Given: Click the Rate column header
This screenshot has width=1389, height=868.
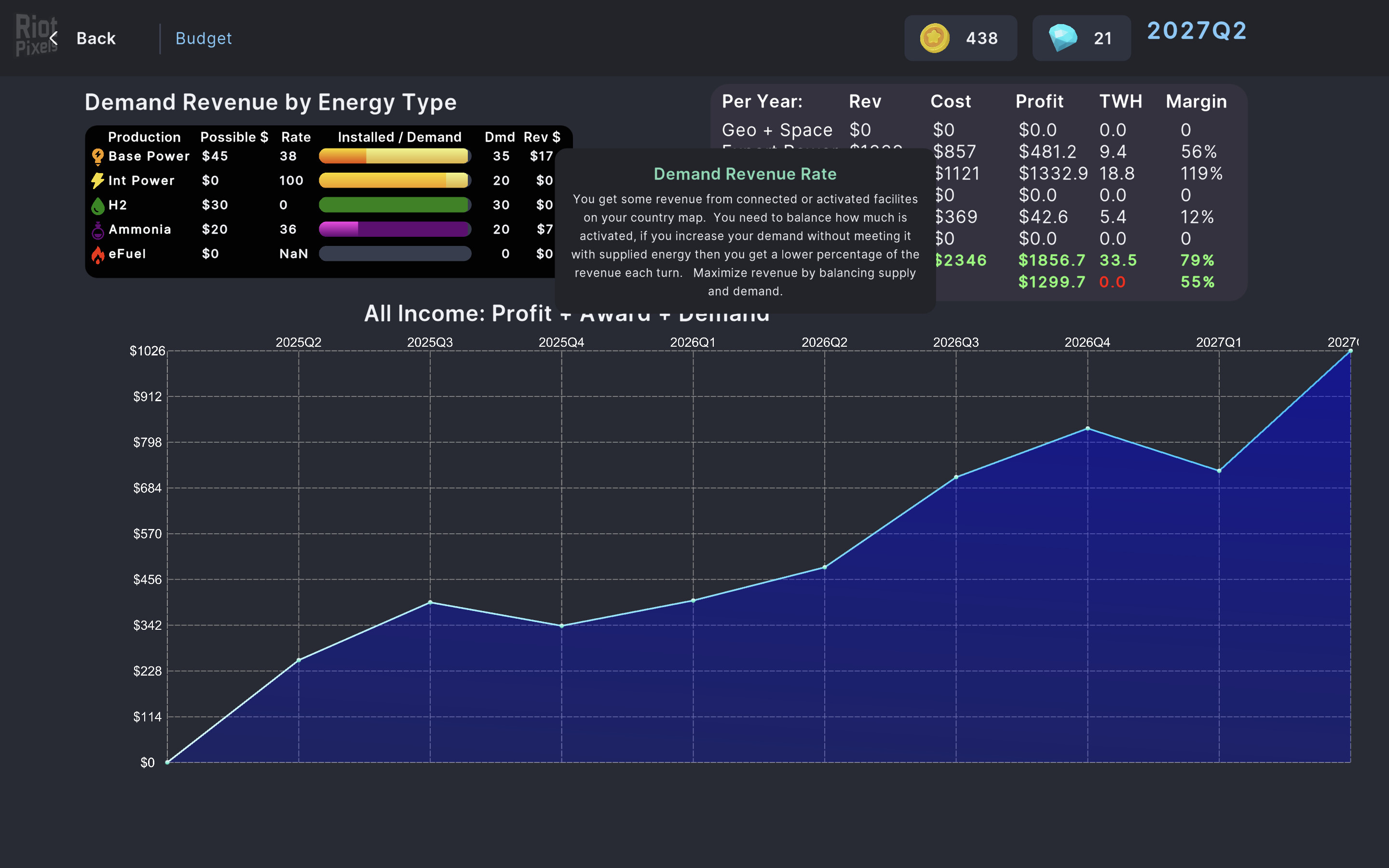Looking at the screenshot, I should (296, 137).
